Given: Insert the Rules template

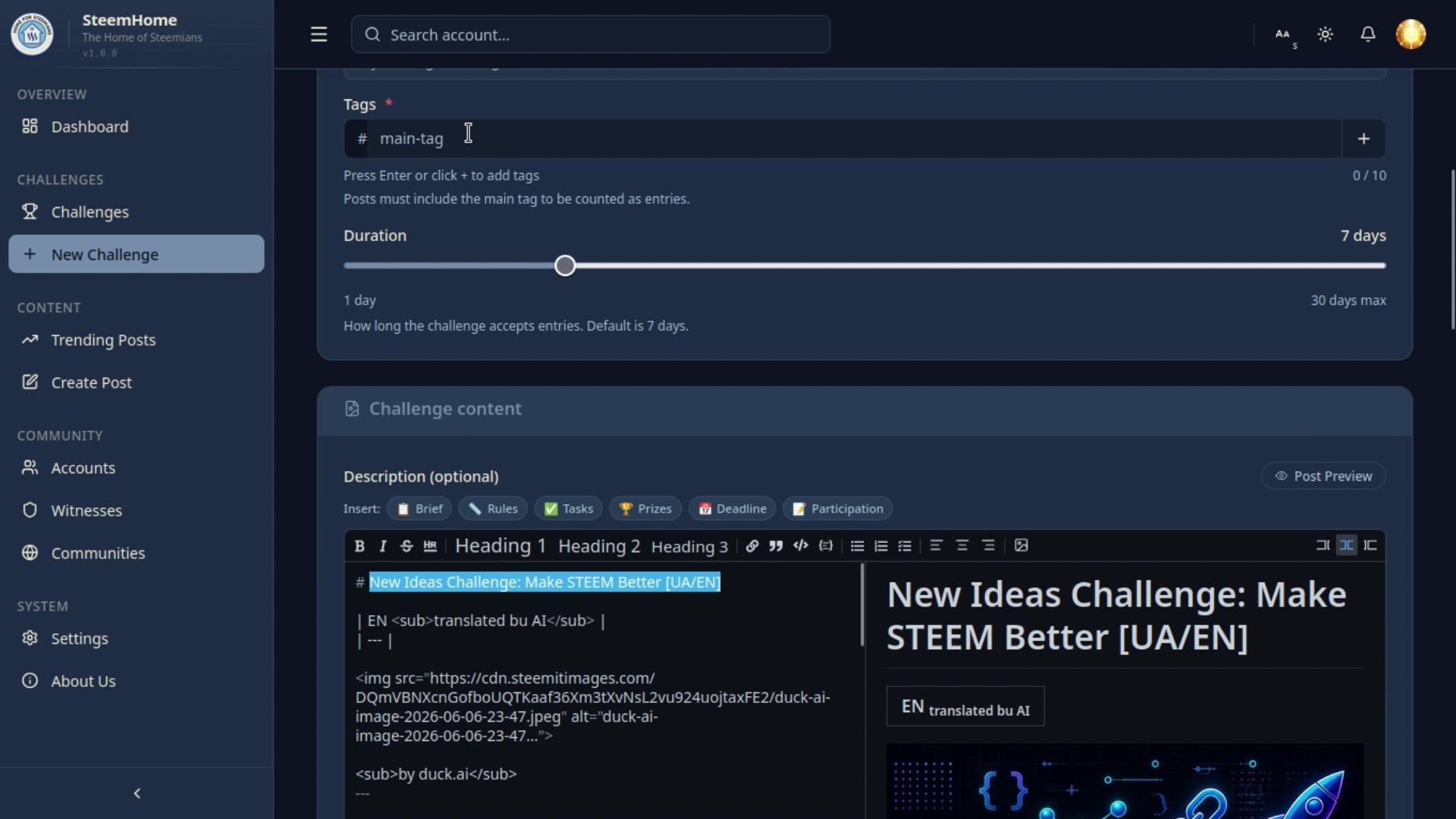Looking at the screenshot, I should (493, 509).
